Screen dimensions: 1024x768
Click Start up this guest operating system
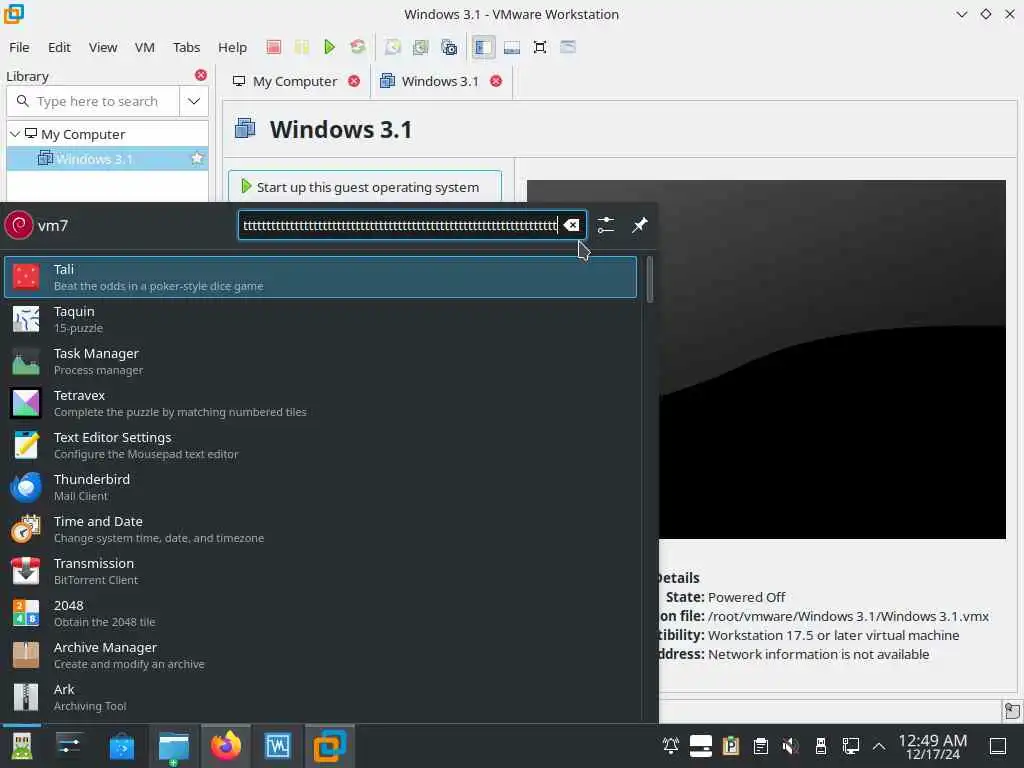pos(365,187)
